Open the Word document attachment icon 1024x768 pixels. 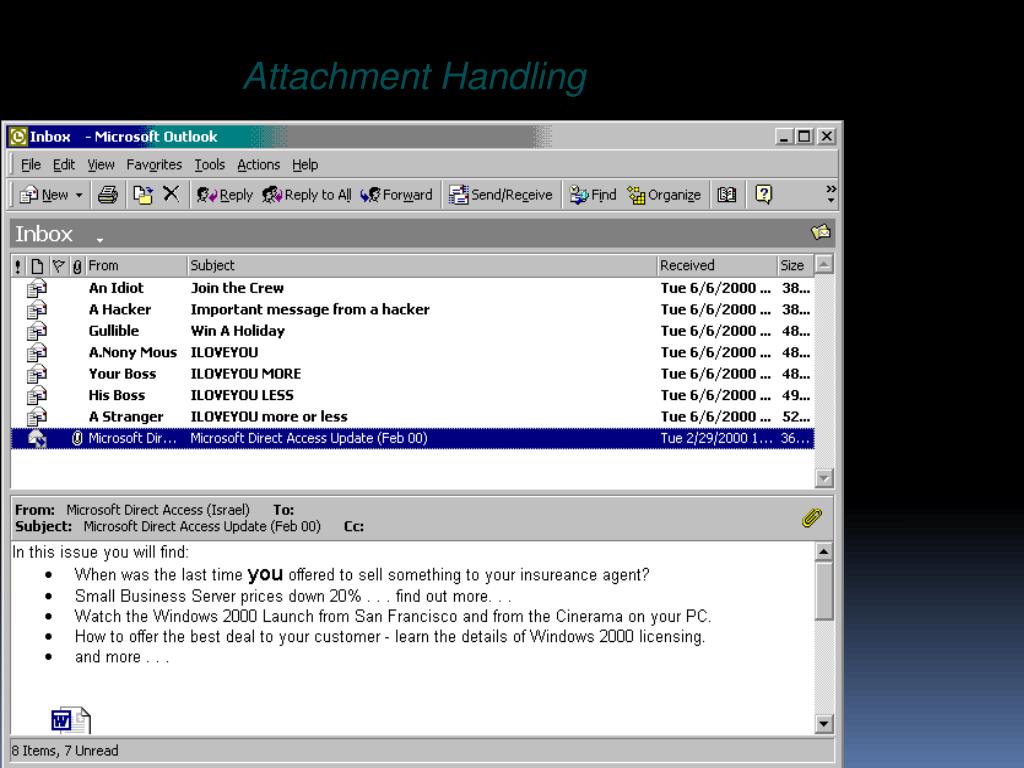(x=71, y=720)
